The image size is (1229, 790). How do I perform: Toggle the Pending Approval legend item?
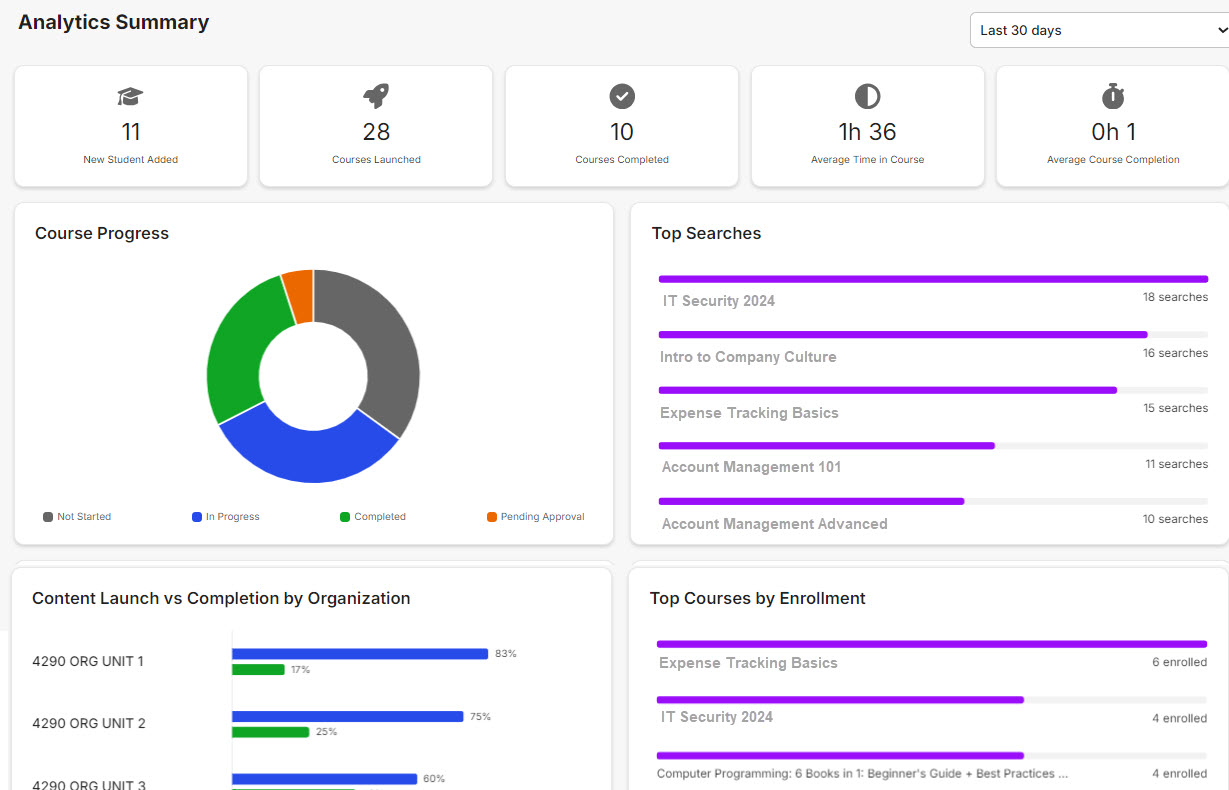click(x=536, y=517)
